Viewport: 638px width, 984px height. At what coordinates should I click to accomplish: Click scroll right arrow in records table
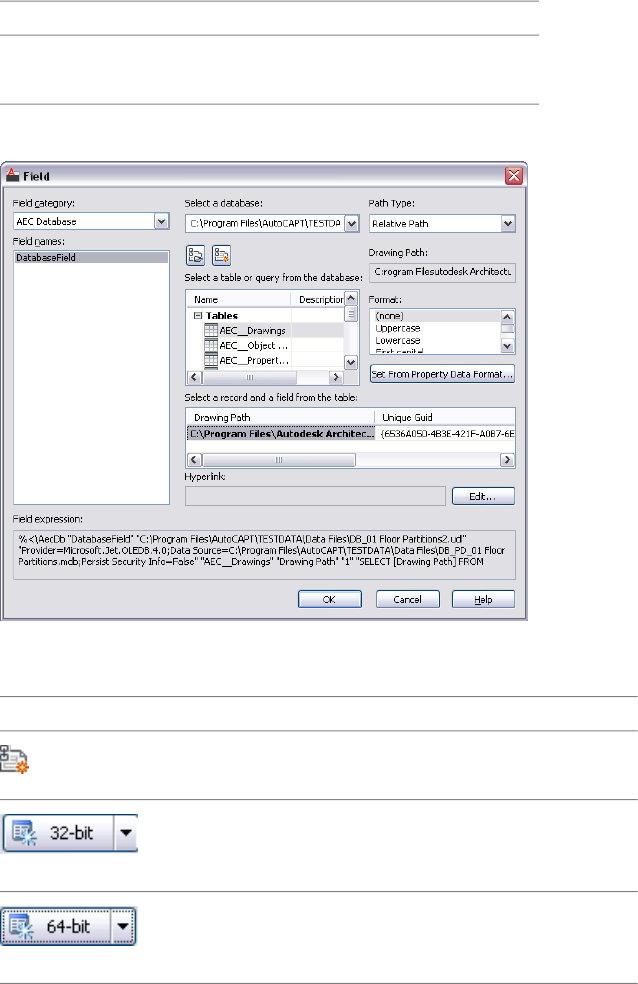coord(507,460)
